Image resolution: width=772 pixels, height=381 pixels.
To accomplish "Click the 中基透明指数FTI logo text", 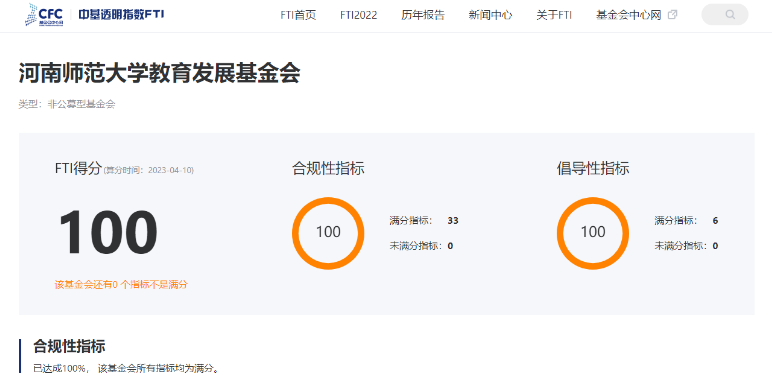I will (121, 14).
